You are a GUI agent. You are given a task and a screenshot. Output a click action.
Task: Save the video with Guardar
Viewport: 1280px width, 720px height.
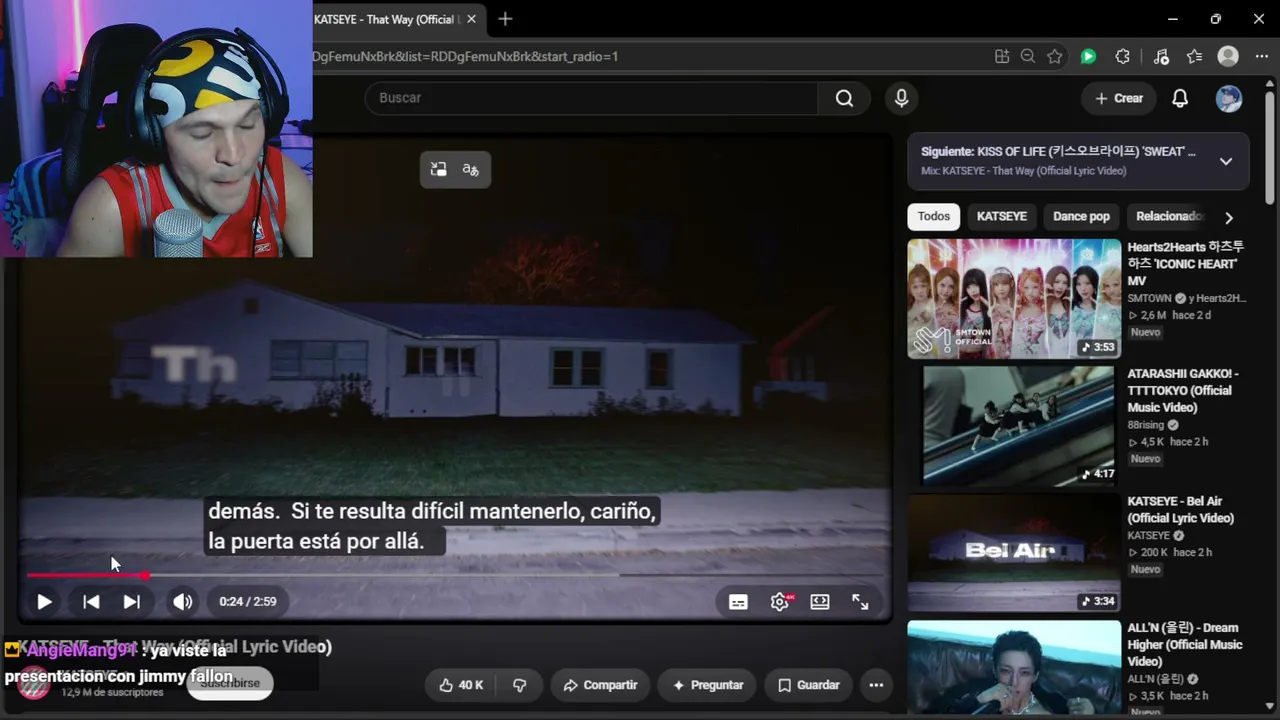click(809, 685)
